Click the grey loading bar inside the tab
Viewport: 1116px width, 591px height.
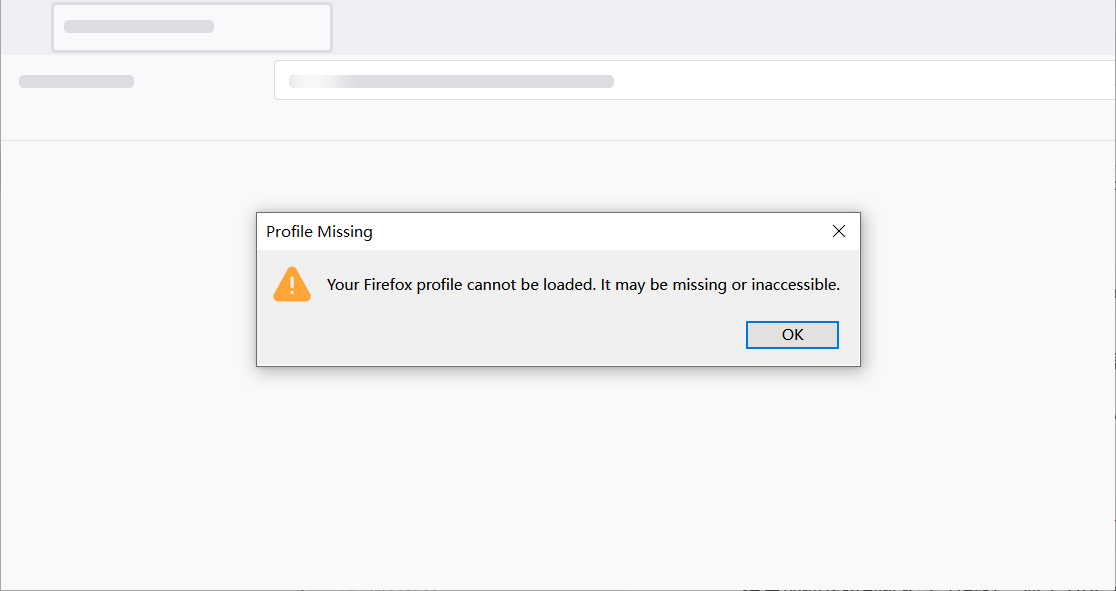[x=139, y=27]
